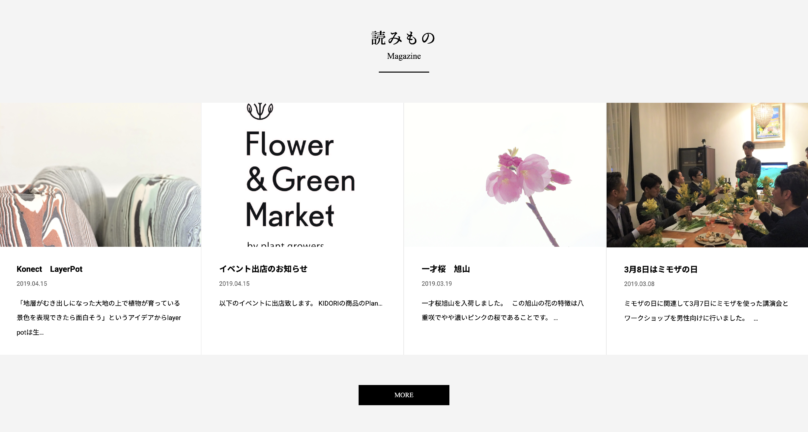The width and height of the screenshot is (808, 432).
Task: Open the 一才桜 旭山 article title
Action: point(445,269)
